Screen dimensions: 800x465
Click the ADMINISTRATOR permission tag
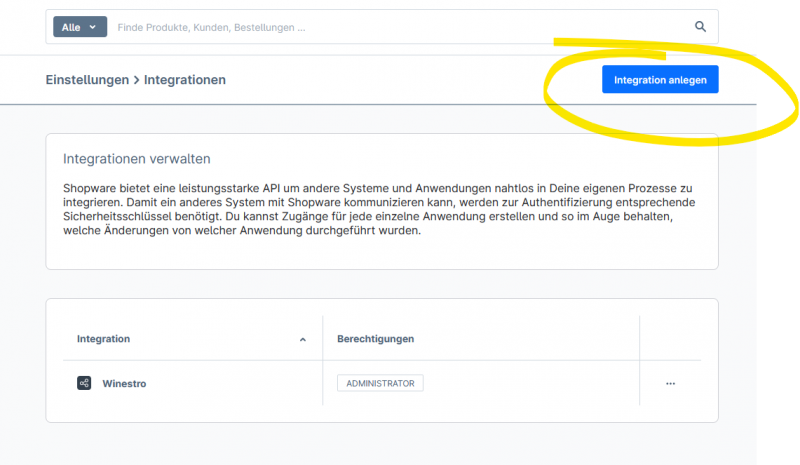click(380, 383)
